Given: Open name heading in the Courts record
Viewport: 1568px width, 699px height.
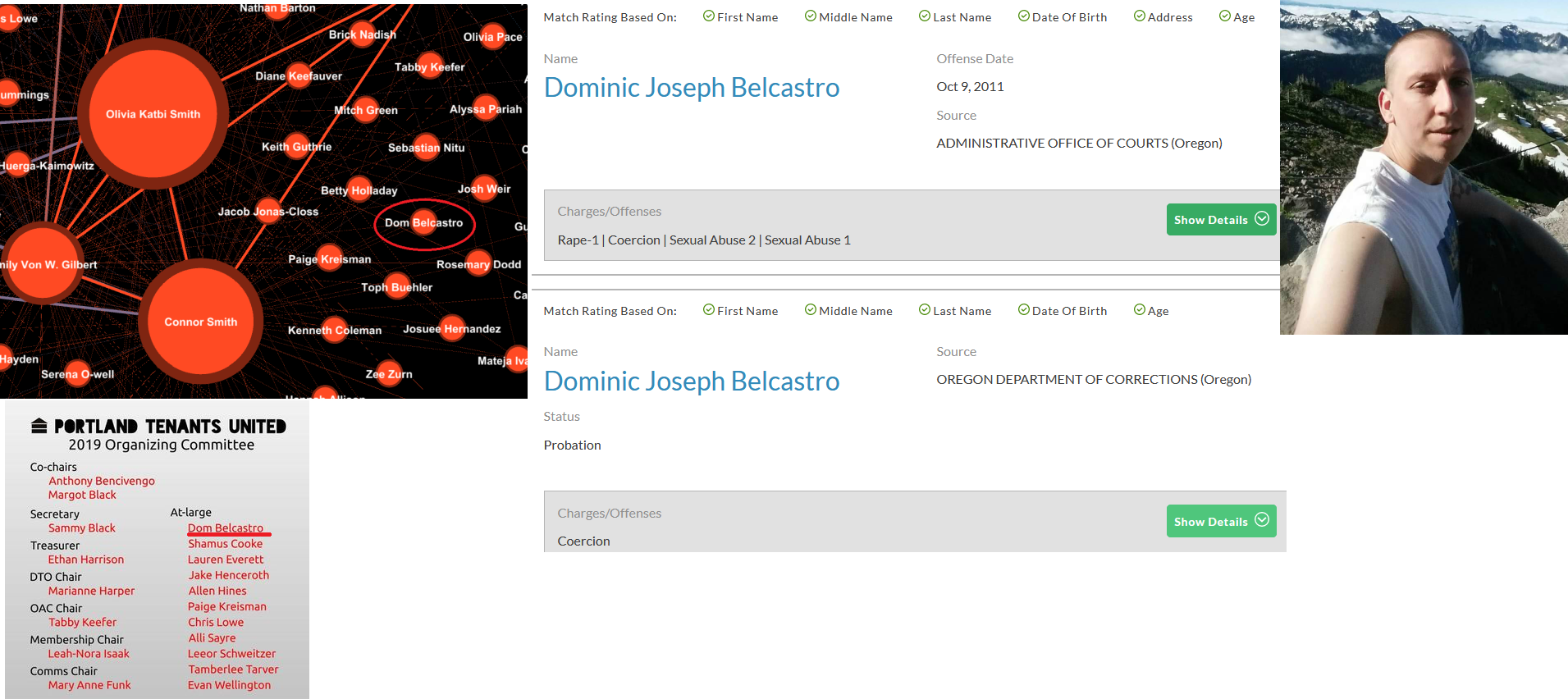Looking at the screenshot, I should (x=691, y=88).
